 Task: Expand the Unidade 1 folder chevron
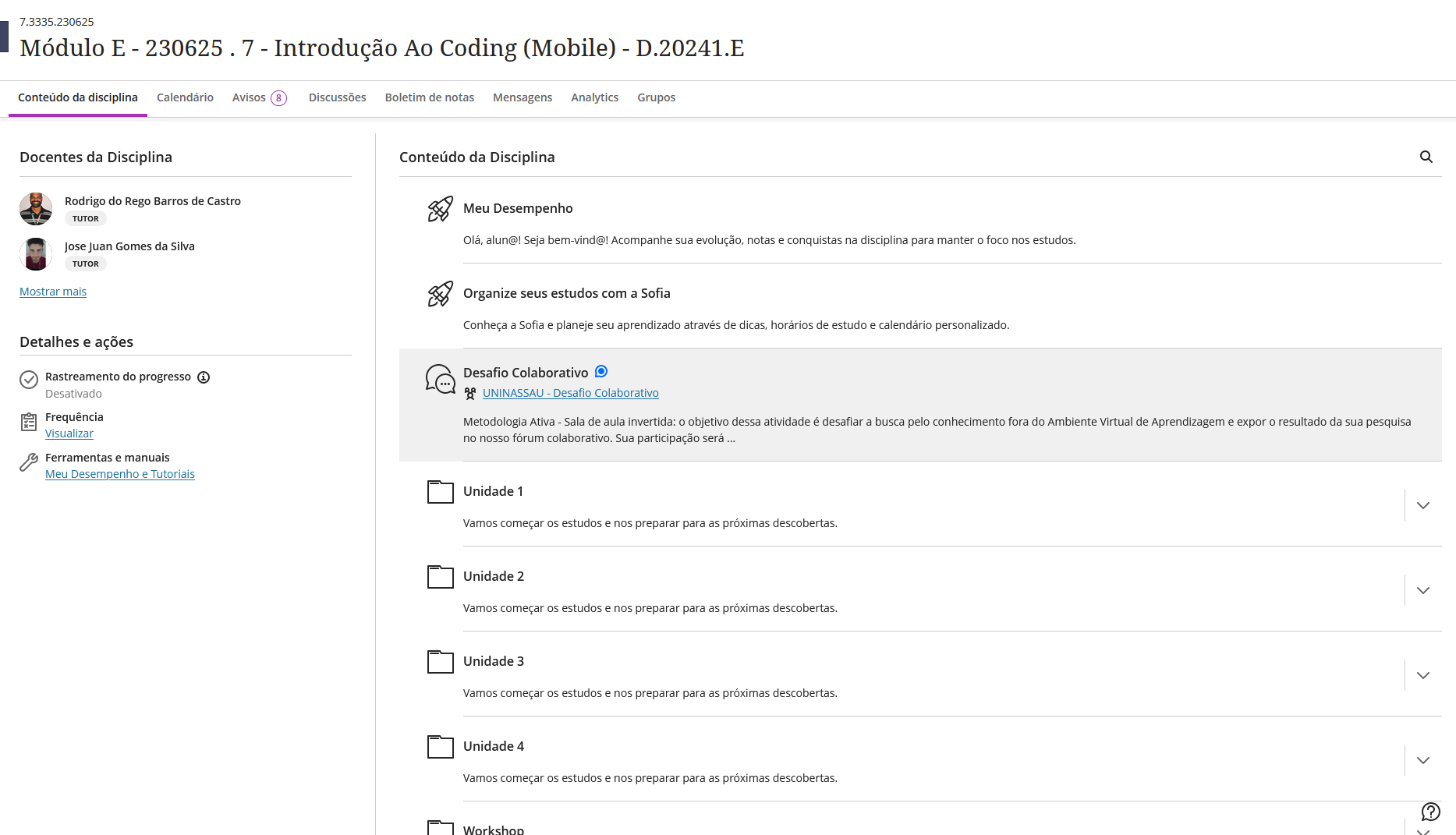1422,505
